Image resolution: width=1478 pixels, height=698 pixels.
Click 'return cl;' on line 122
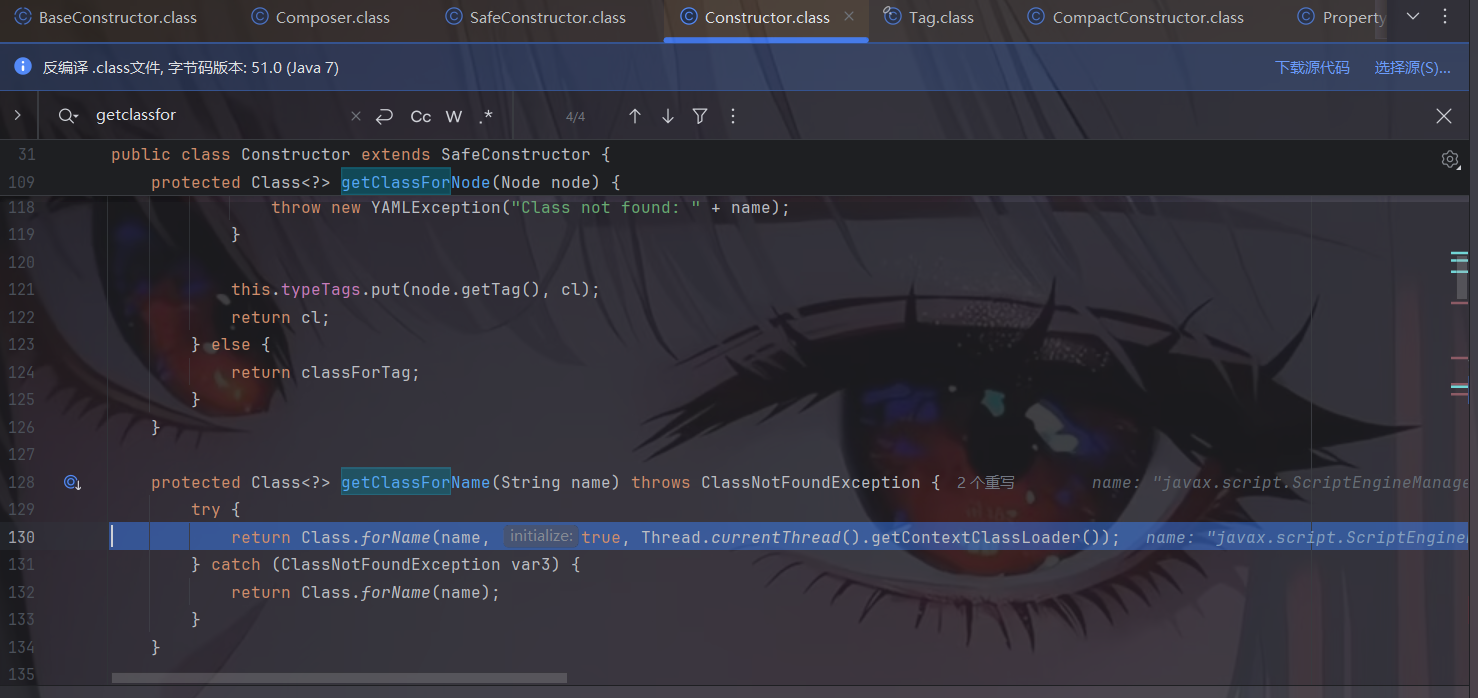tap(280, 317)
